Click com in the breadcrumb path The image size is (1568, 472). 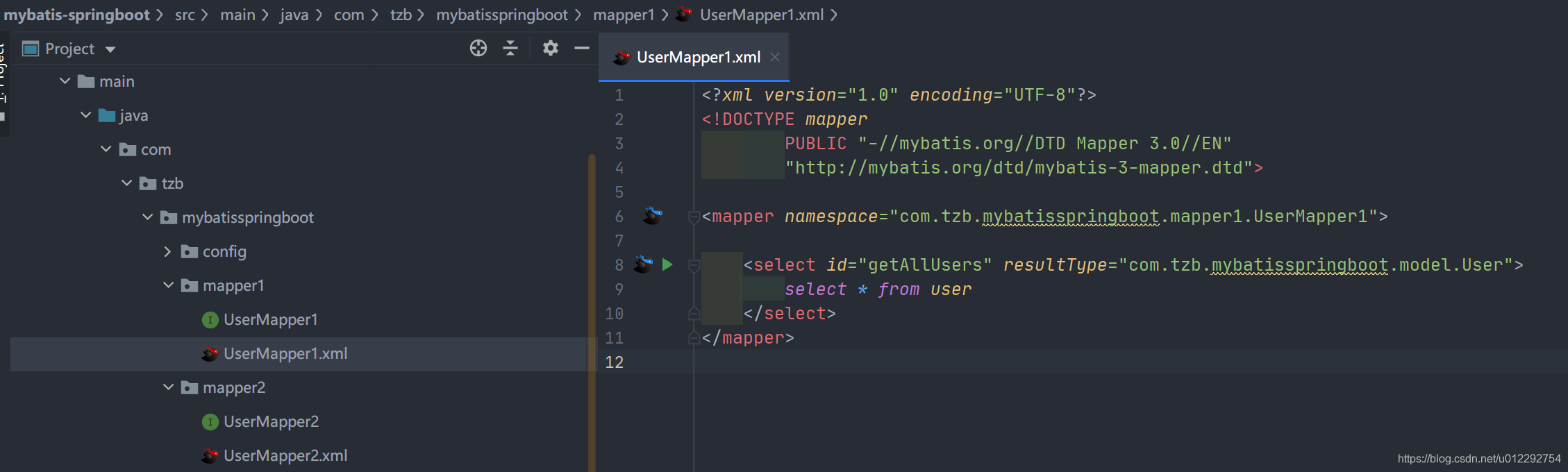[349, 15]
